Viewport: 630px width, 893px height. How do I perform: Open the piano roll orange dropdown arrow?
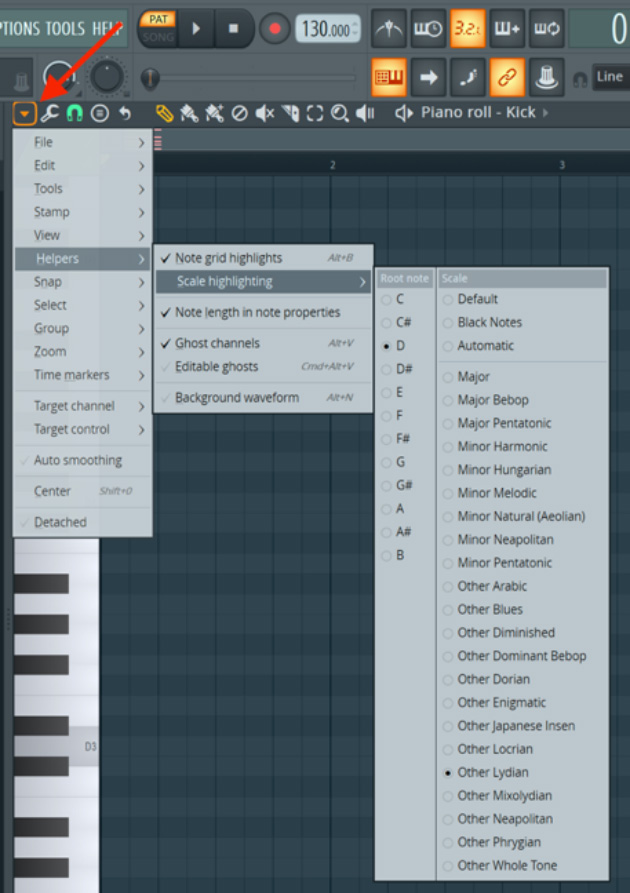click(24, 113)
